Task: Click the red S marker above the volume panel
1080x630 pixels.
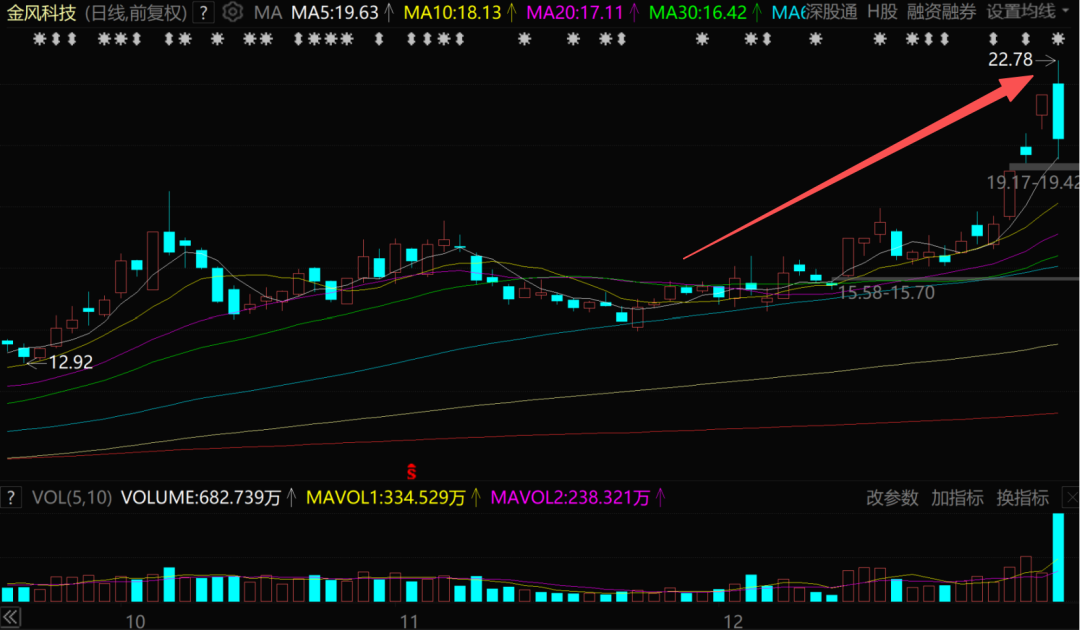Action: (x=411, y=472)
